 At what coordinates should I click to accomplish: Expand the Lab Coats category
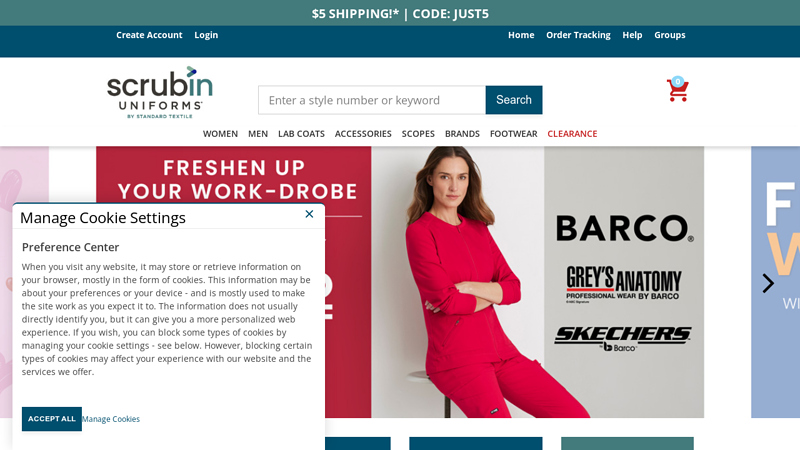(x=302, y=134)
